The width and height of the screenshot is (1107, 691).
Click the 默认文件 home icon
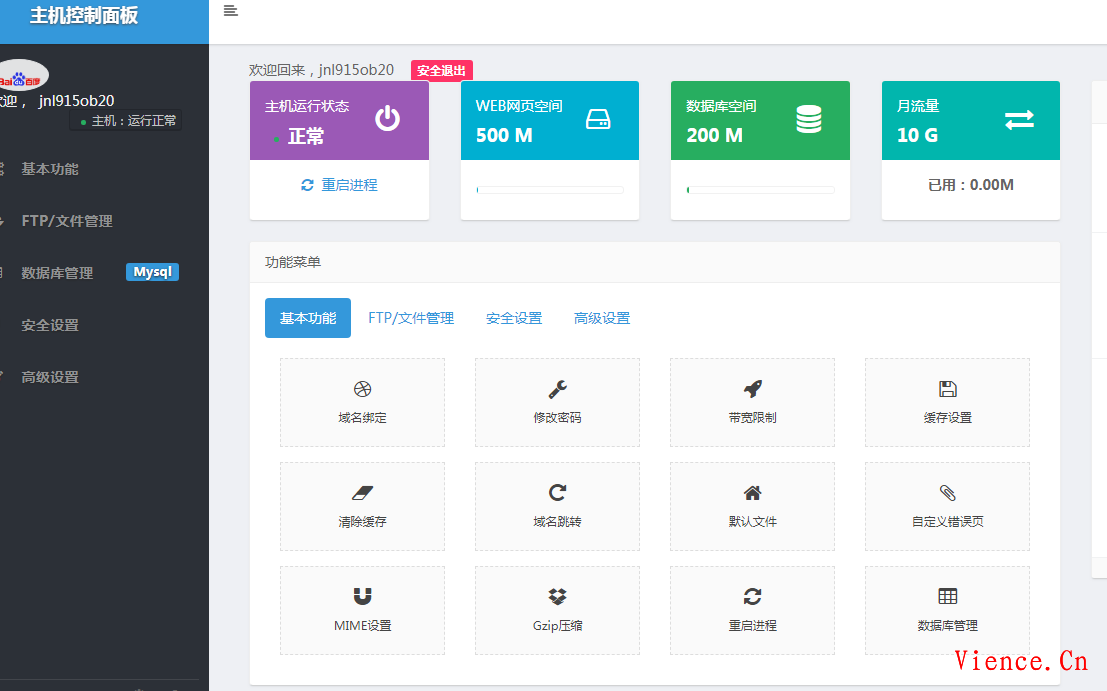[752, 493]
